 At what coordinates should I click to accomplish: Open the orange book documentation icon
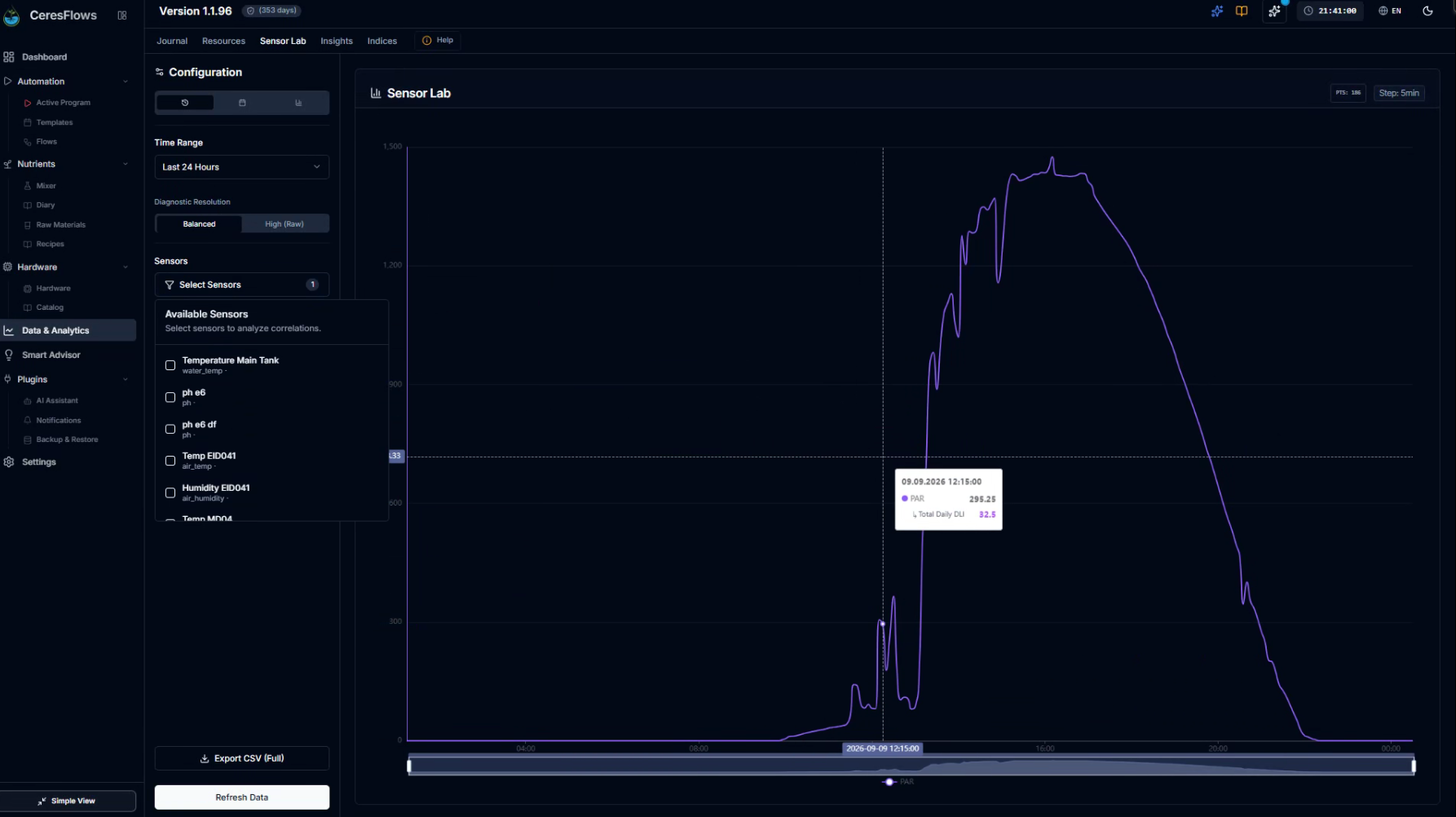click(x=1242, y=11)
